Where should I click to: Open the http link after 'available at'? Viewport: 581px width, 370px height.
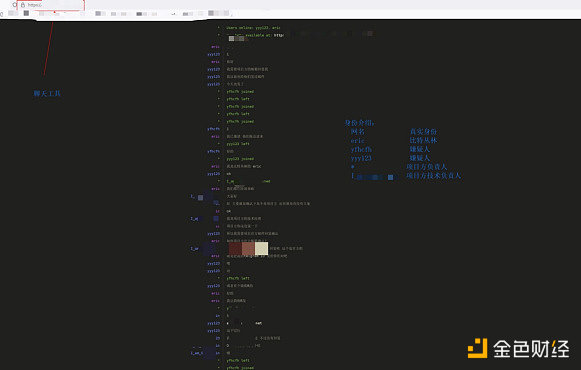(279, 35)
